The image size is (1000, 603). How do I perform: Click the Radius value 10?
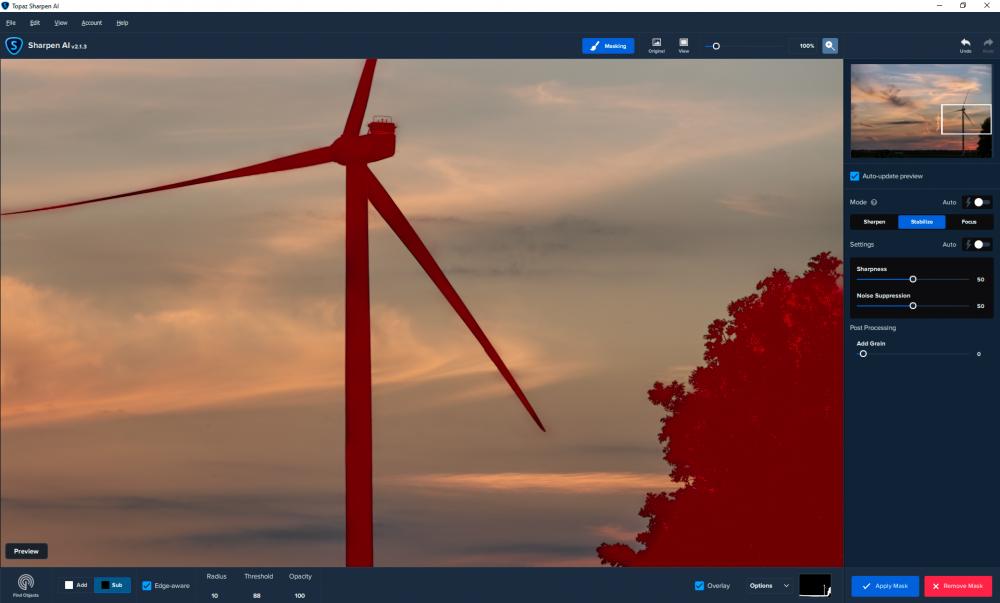tap(215, 595)
